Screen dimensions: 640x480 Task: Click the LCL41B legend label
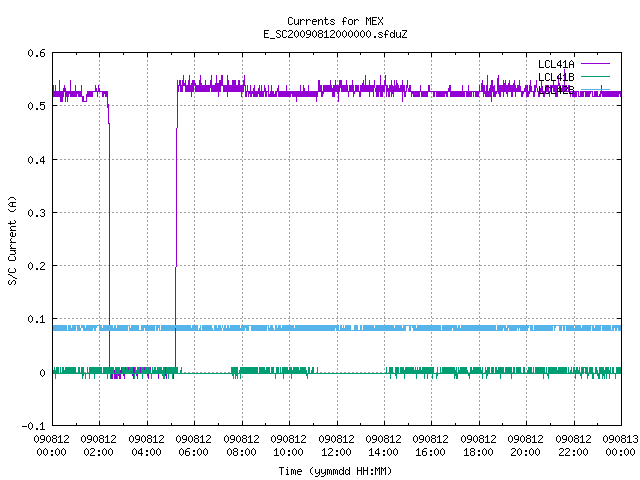tap(556, 77)
